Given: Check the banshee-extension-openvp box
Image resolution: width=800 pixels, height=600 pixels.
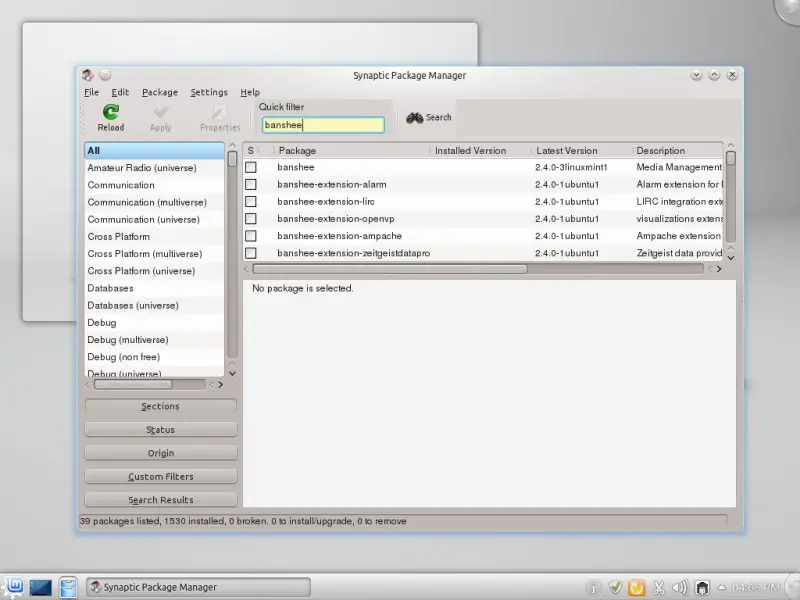Looking at the screenshot, I should click(251, 219).
